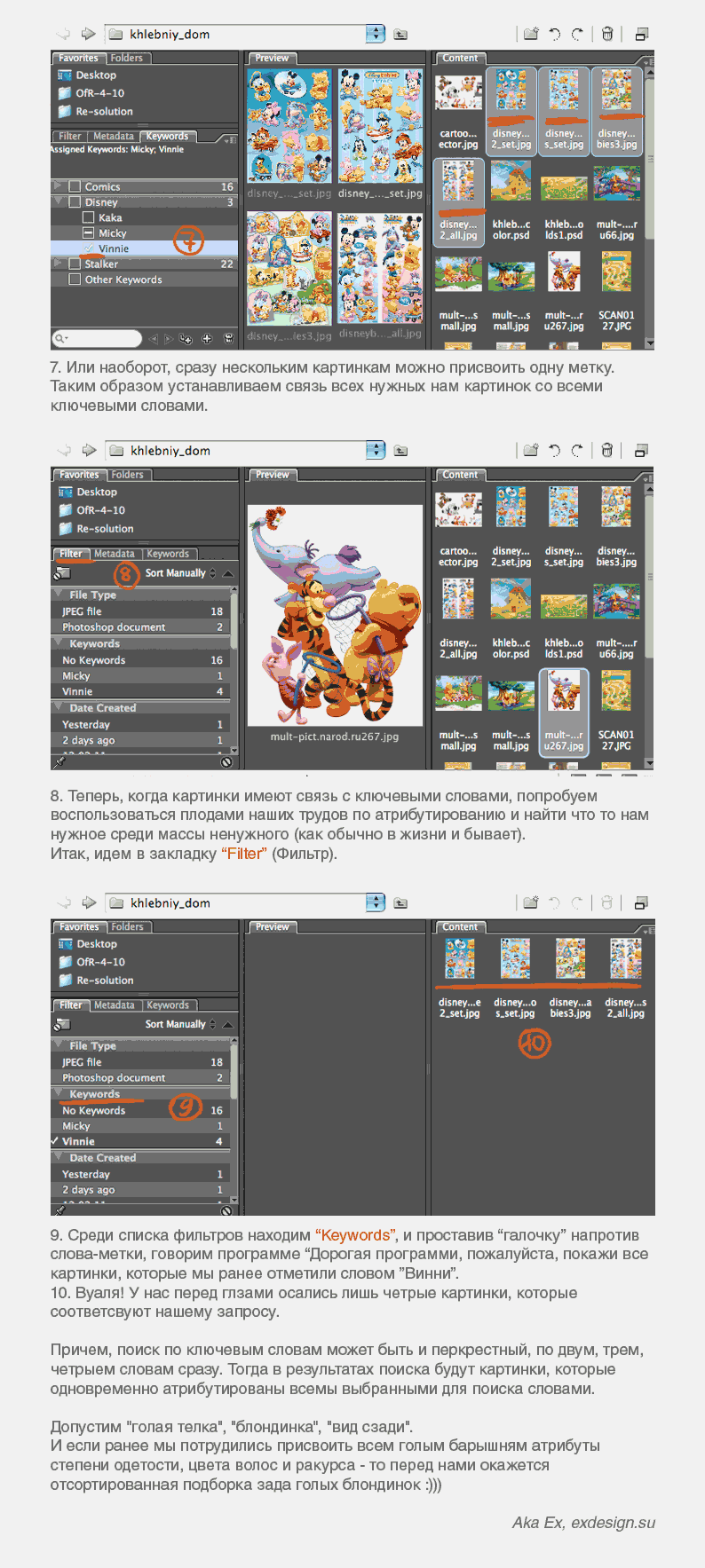Open Sort Manually dropdown in bottom window
The image size is (705, 1568).
pyautogui.click(x=180, y=1024)
